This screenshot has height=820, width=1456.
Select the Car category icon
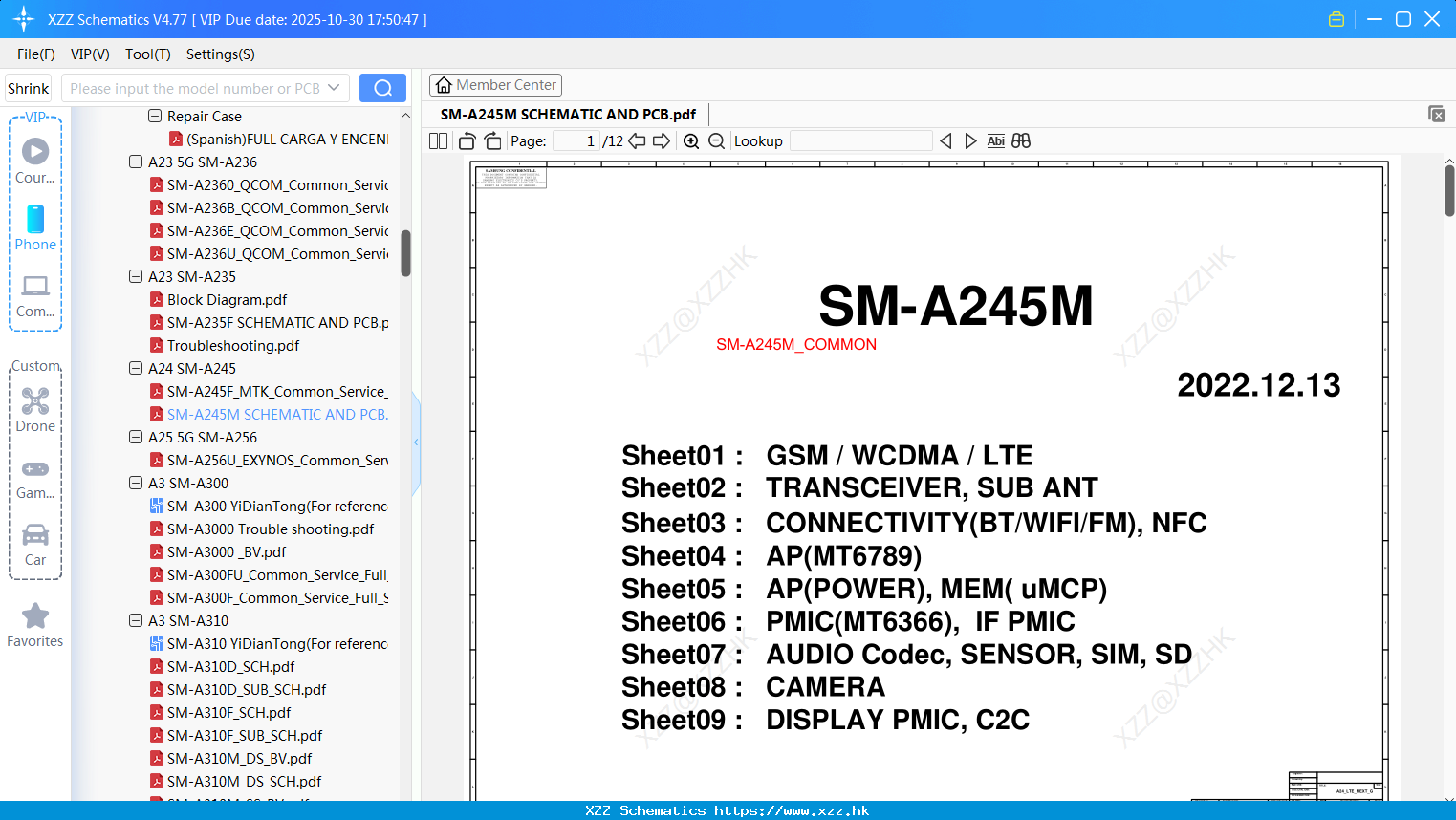(x=35, y=545)
